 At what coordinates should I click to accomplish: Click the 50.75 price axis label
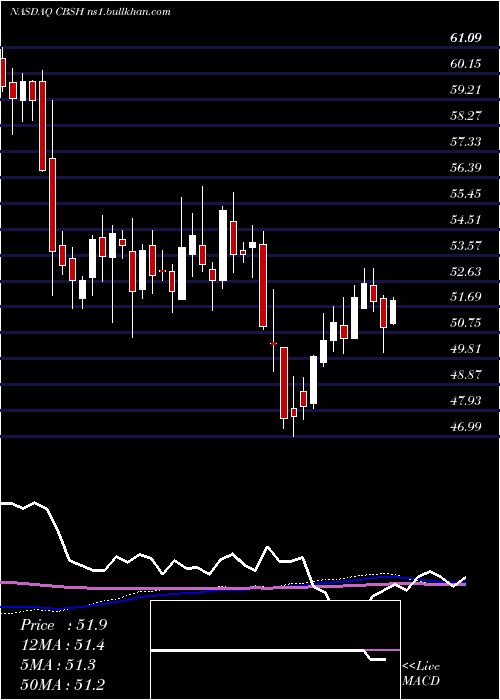466,323
